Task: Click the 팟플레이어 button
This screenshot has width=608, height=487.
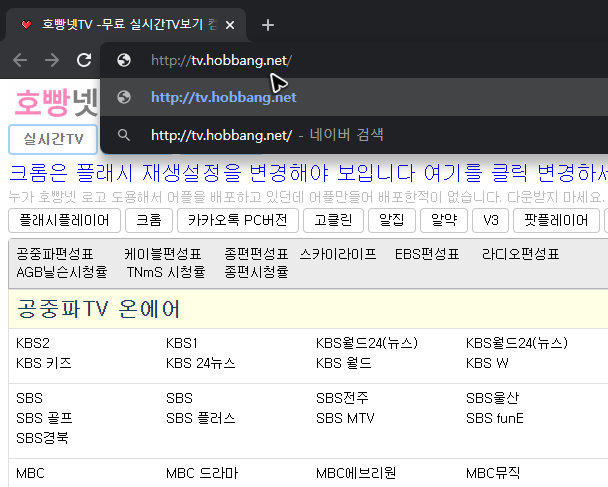Action: [556, 220]
